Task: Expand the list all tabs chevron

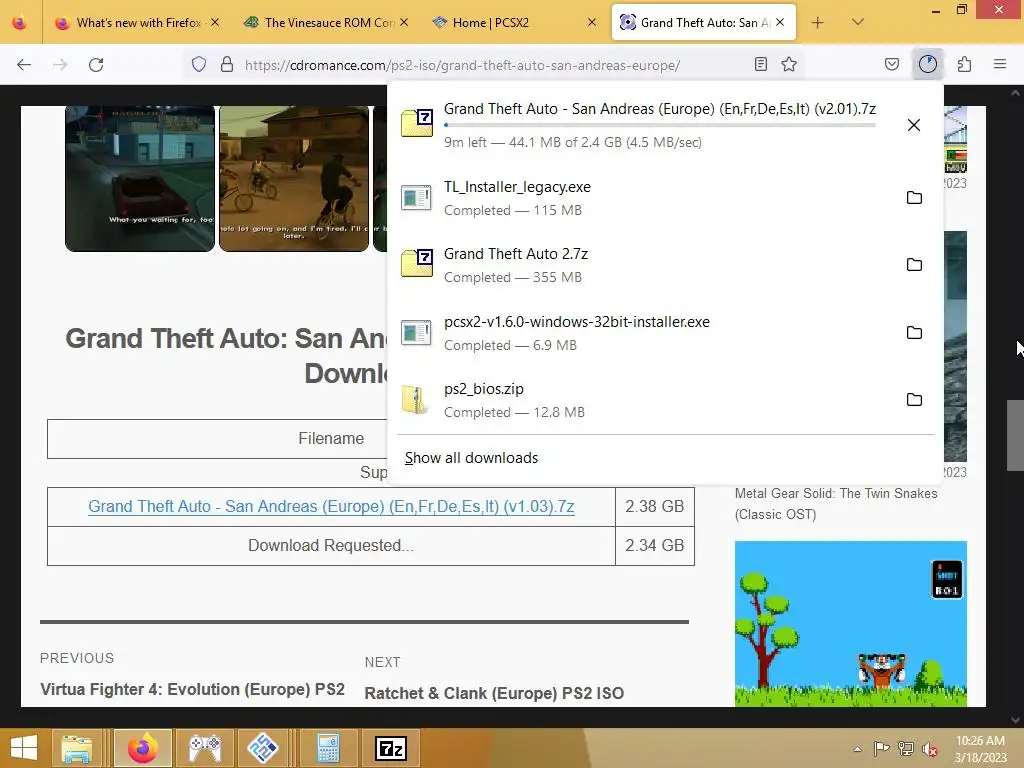Action: click(x=858, y=22)
